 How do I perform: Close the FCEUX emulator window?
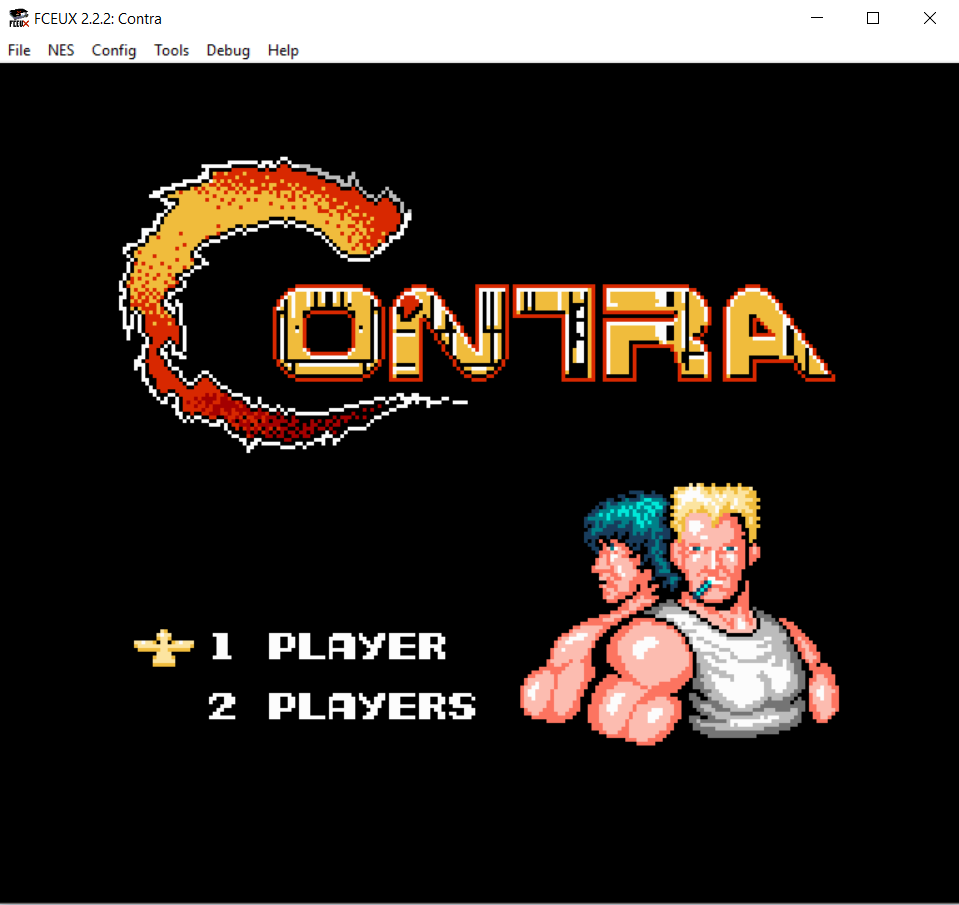[930, 18]
